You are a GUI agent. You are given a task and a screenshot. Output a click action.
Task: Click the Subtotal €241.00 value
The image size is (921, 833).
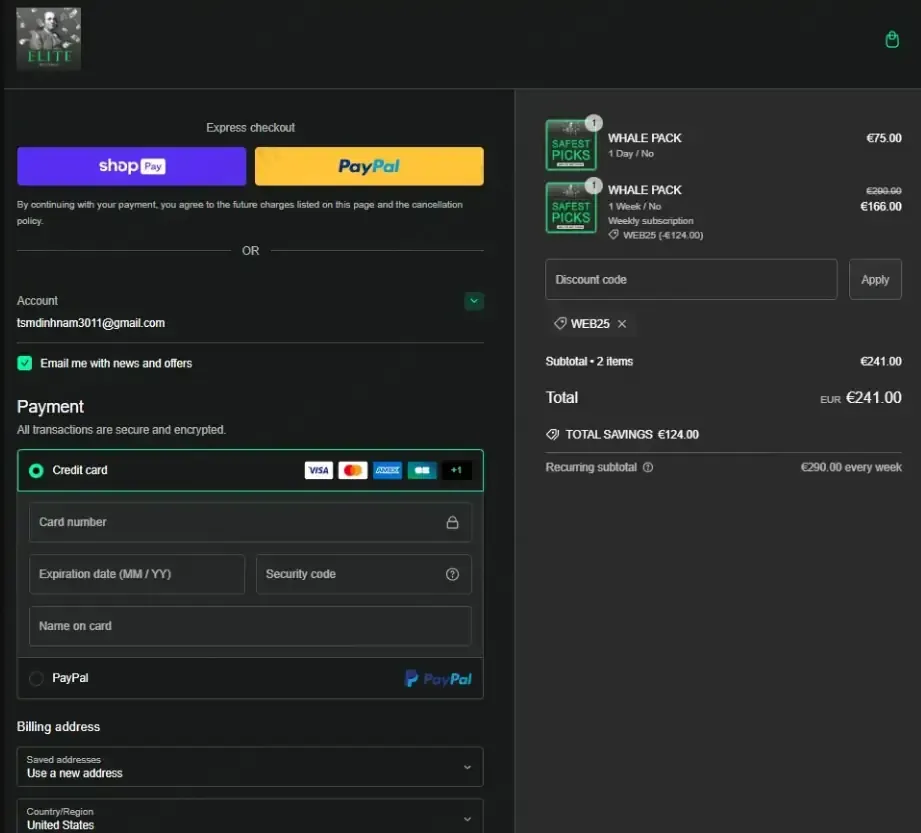point(881,361)
